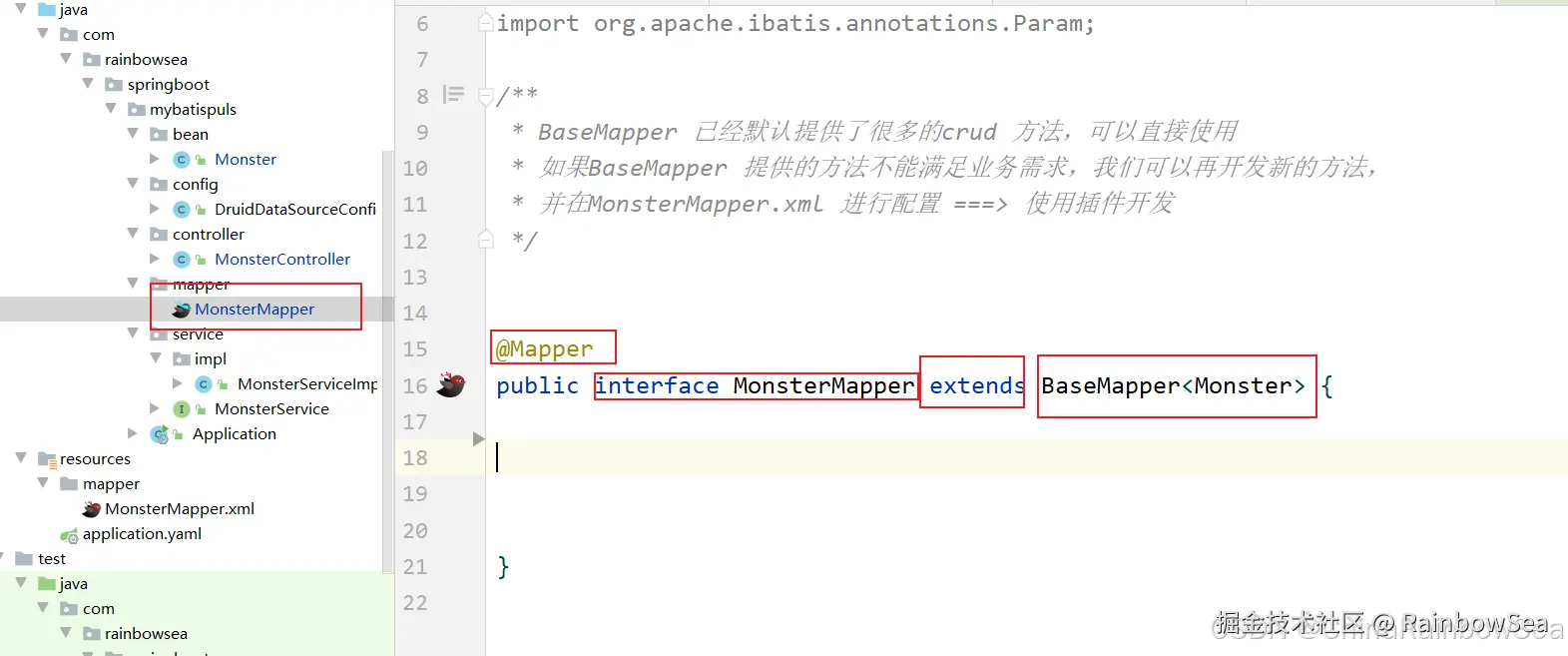Click the Application run class icon

click(159, 434)
